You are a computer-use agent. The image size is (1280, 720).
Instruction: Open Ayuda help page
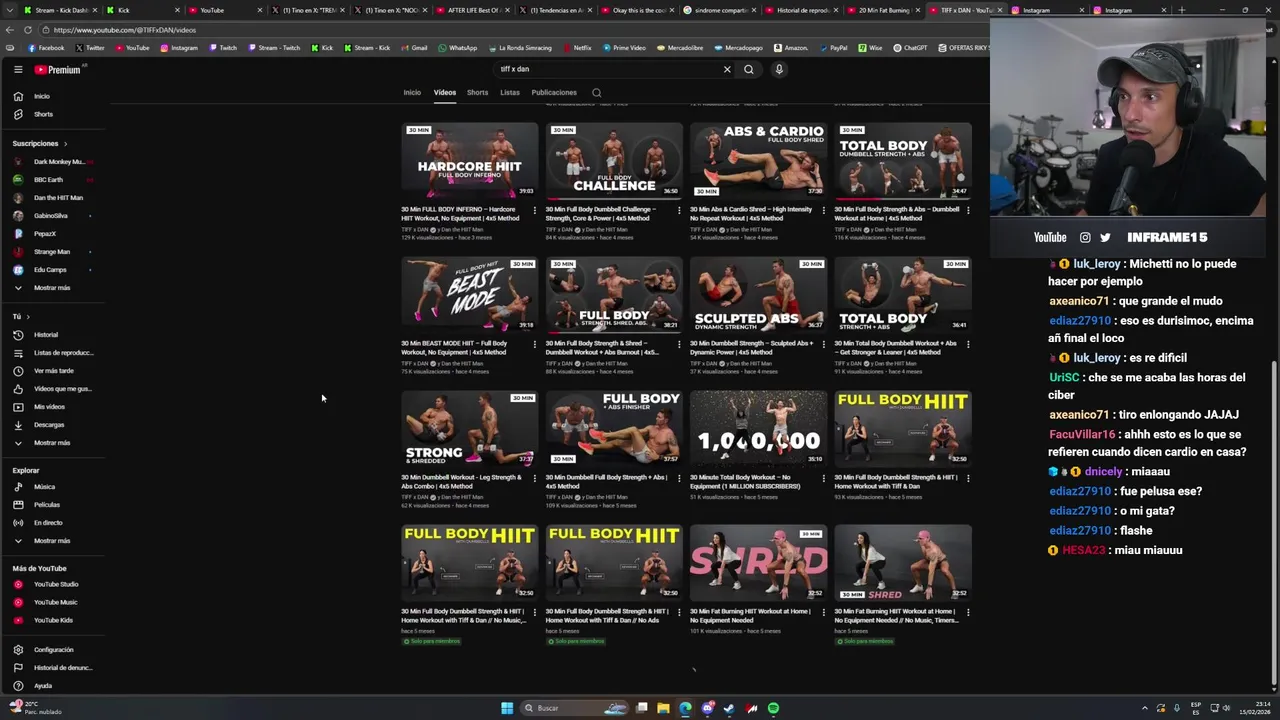point(33,686)
